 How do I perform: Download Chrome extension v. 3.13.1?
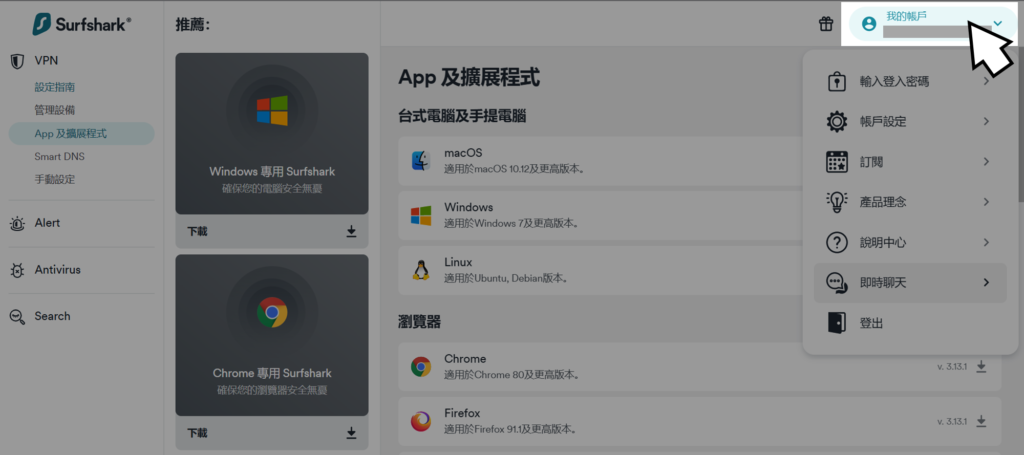pyautogui.click(x=981, y=367)
